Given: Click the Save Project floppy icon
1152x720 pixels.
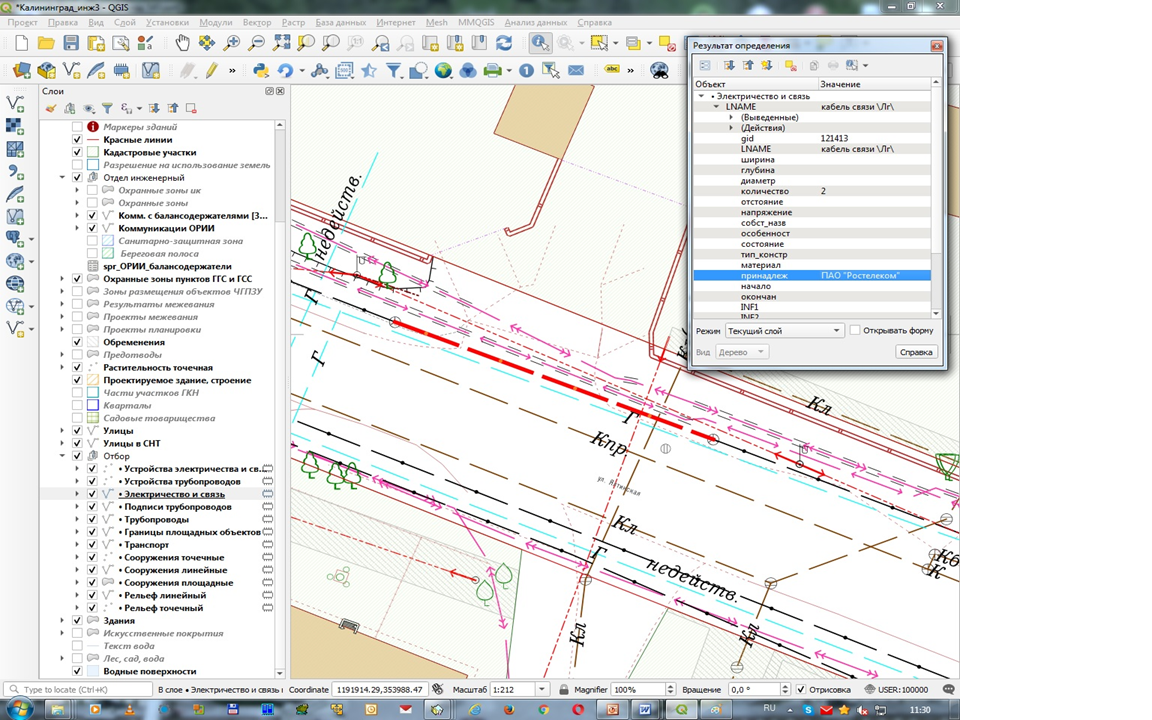Looking at the screenshot, I should click(x=71, y=43).
